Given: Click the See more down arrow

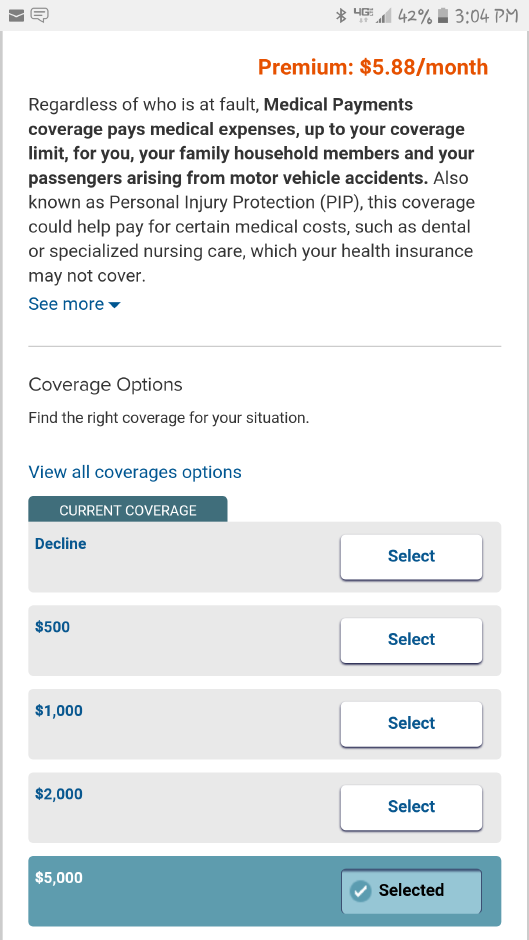Looking at the screenshot, I should 114,305.
